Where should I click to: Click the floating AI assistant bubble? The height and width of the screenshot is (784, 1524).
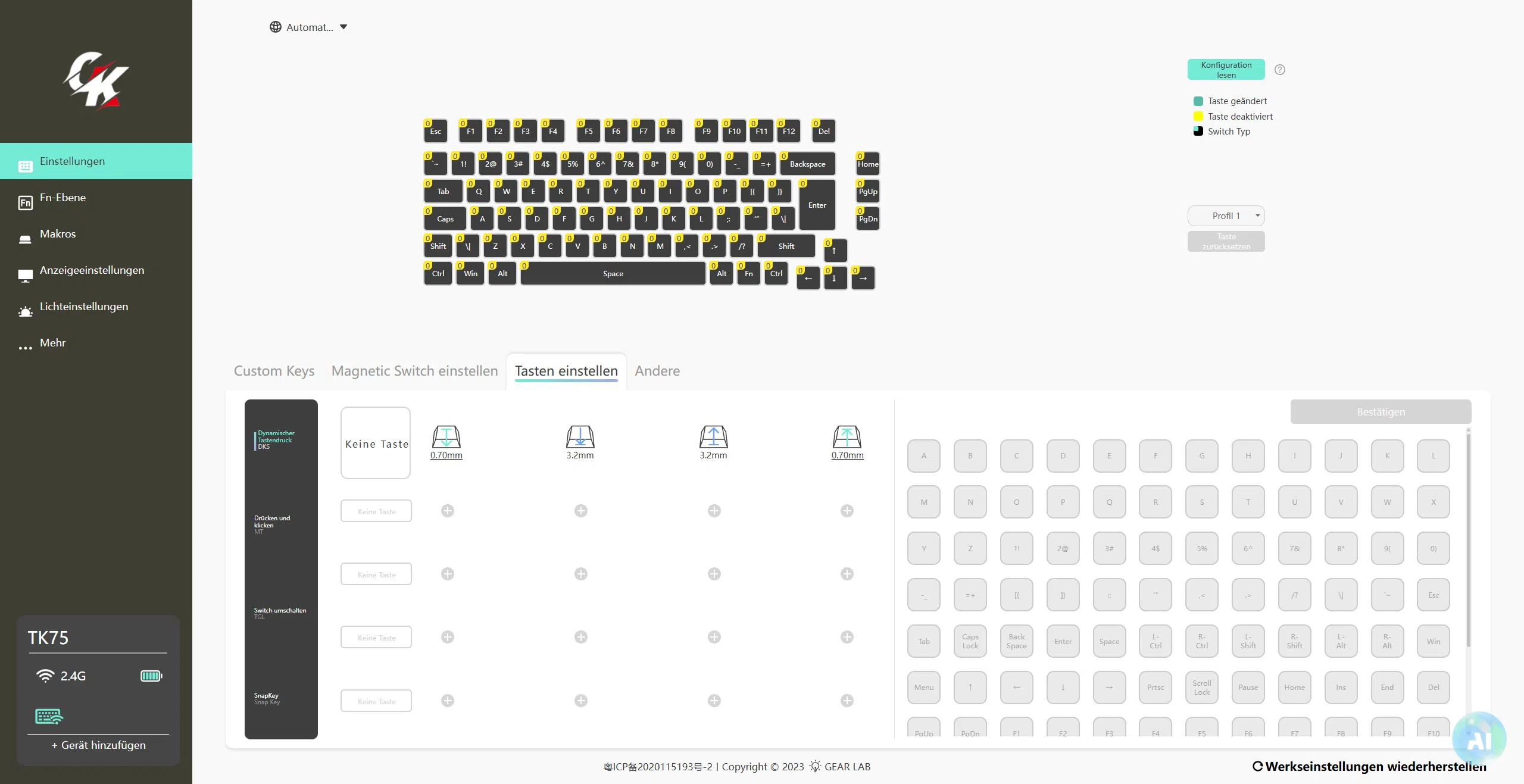[1479, 739]
